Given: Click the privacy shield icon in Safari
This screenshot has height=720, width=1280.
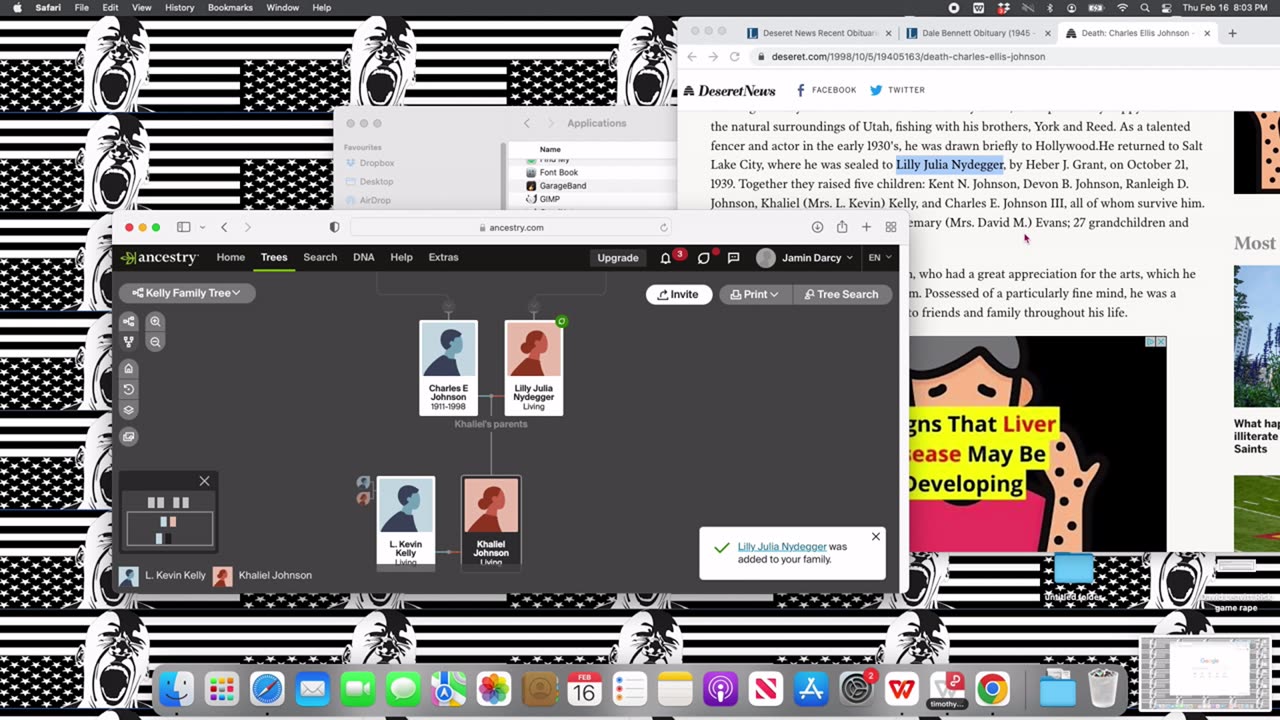Looking at the screenshot, I should pos(335,227).
